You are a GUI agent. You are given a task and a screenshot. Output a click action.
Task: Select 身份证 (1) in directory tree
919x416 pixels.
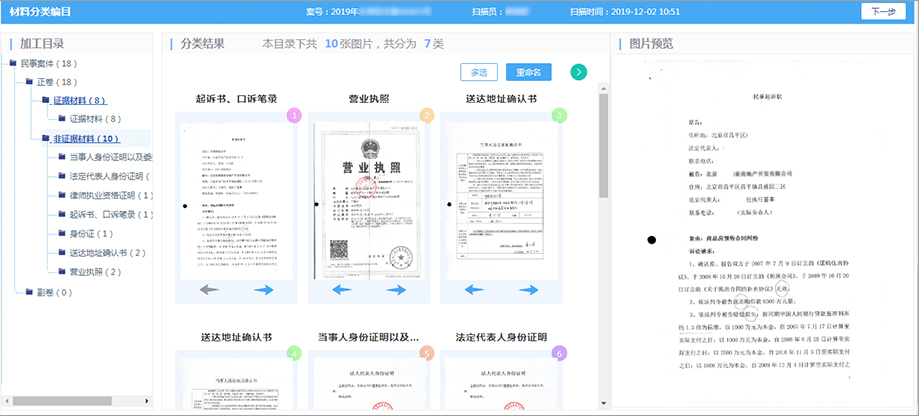96,234
